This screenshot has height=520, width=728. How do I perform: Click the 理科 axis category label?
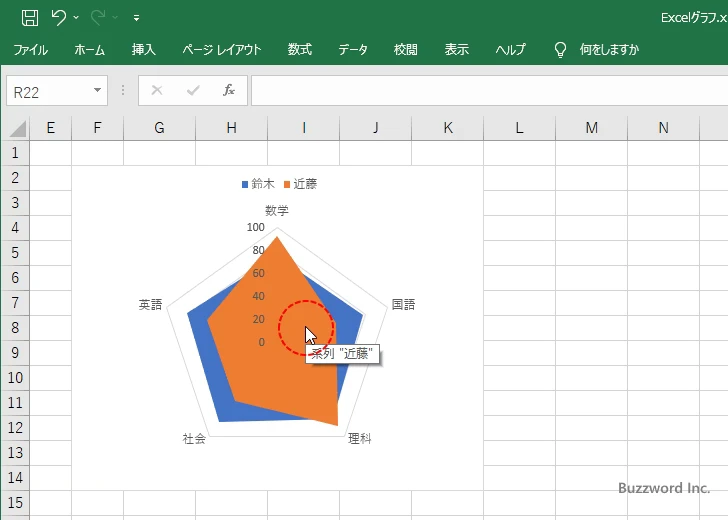[x=360, y=438]
